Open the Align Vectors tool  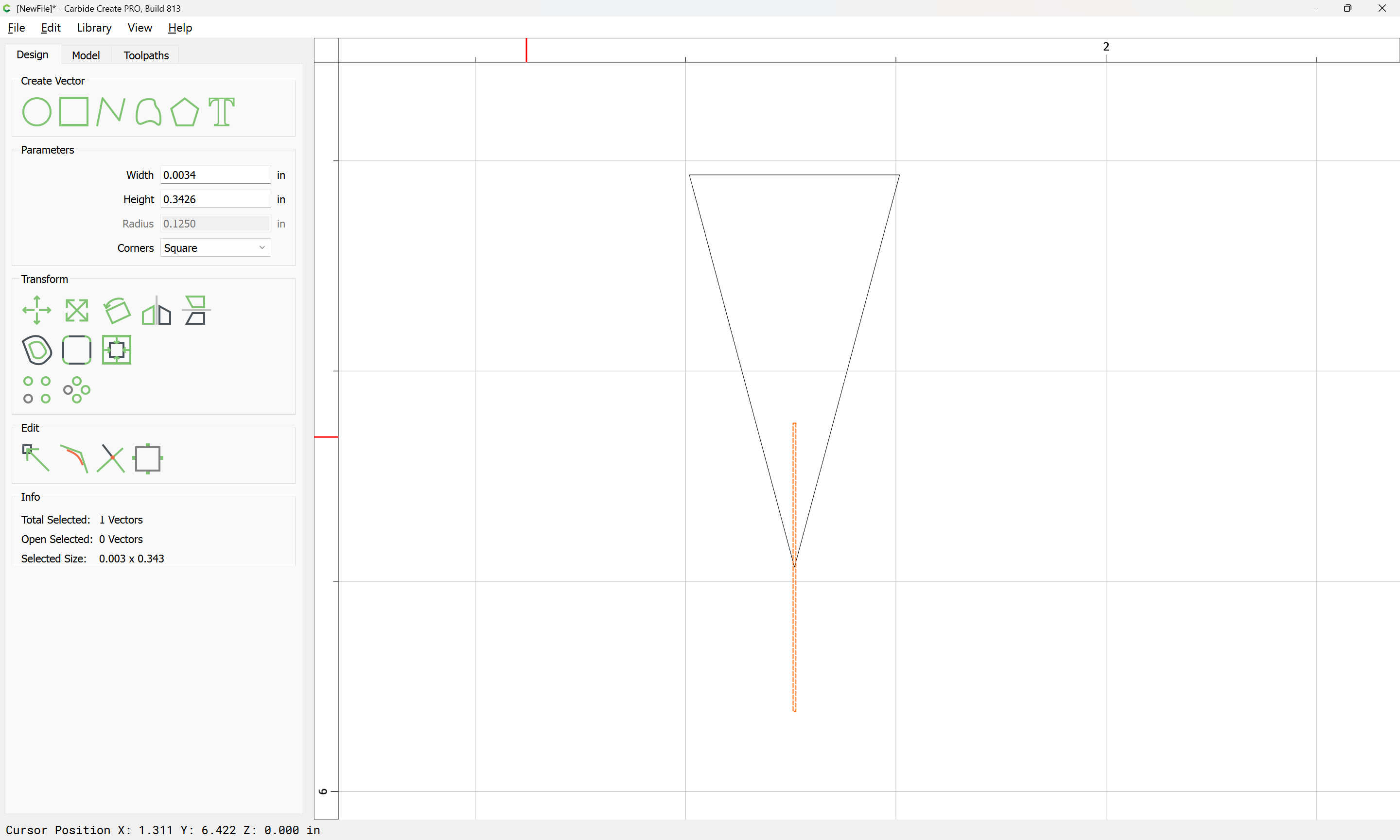117,350
